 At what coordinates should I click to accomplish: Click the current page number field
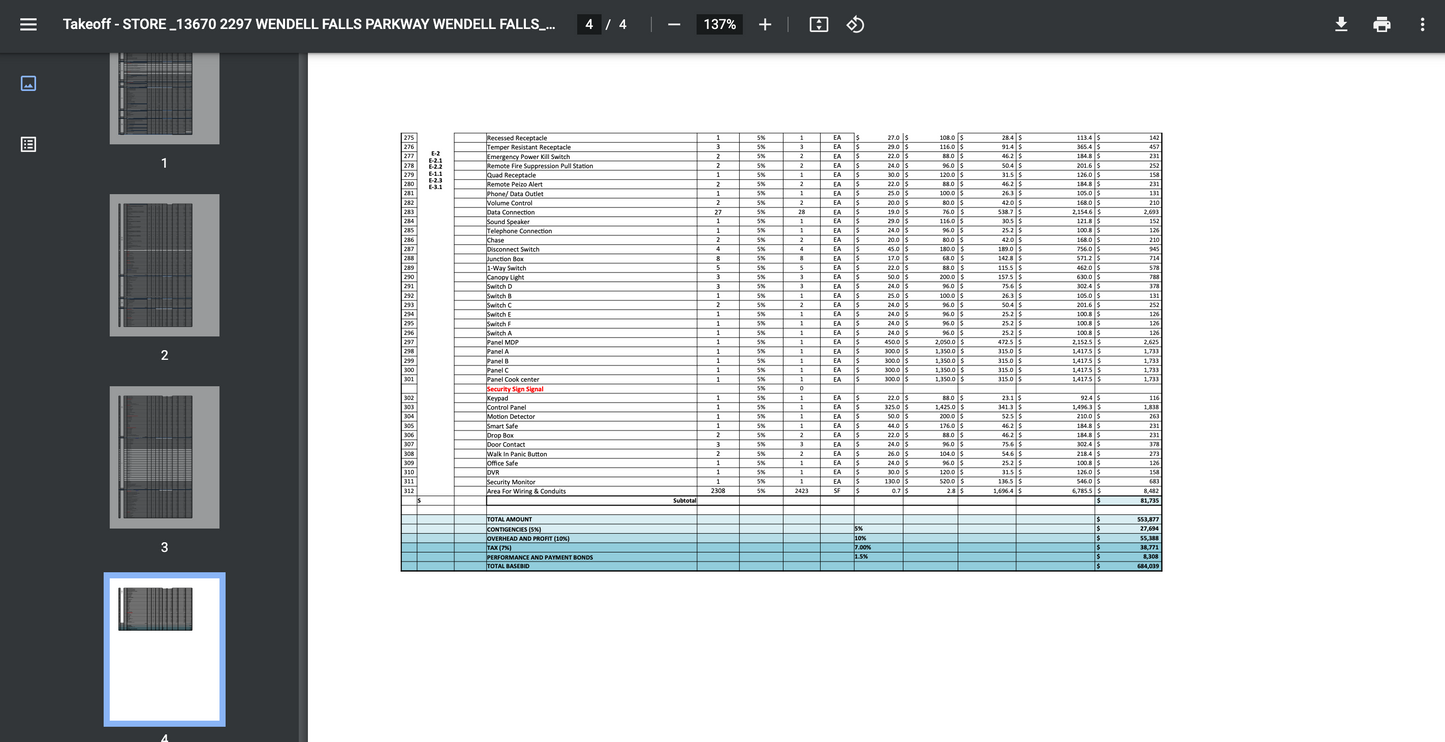[589, 24]
